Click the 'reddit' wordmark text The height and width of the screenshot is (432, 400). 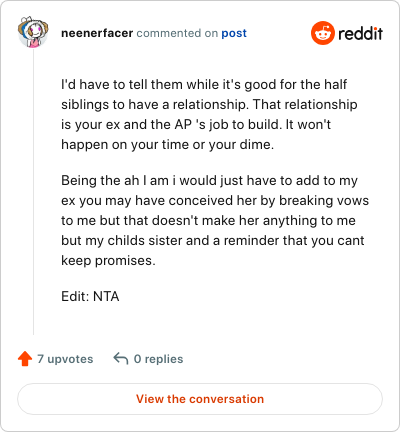coord(360,33)
